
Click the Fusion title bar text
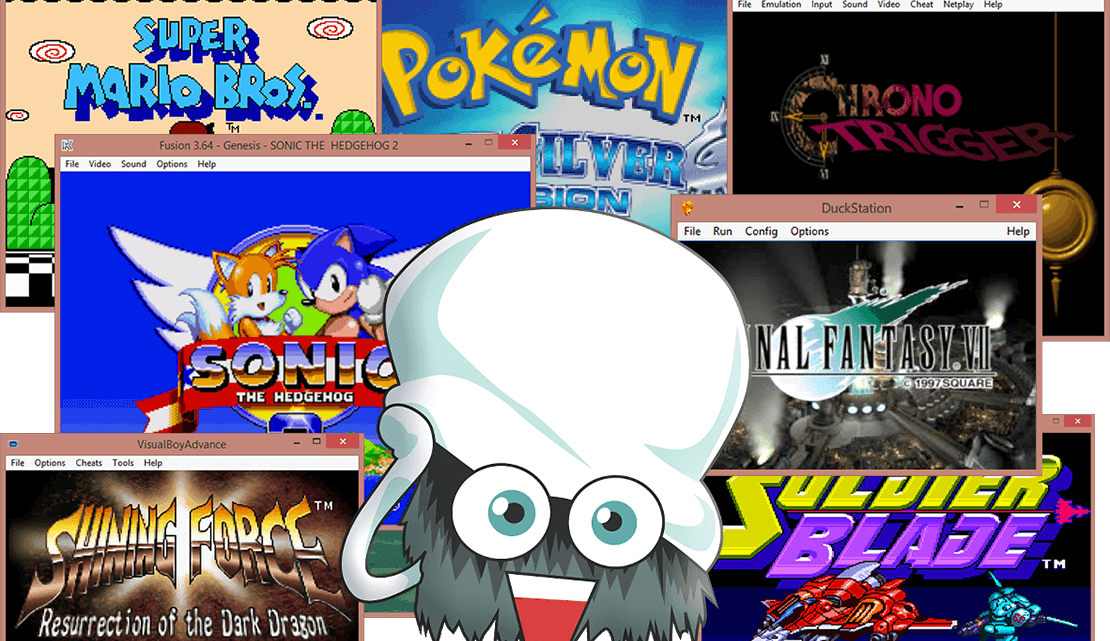278,145
